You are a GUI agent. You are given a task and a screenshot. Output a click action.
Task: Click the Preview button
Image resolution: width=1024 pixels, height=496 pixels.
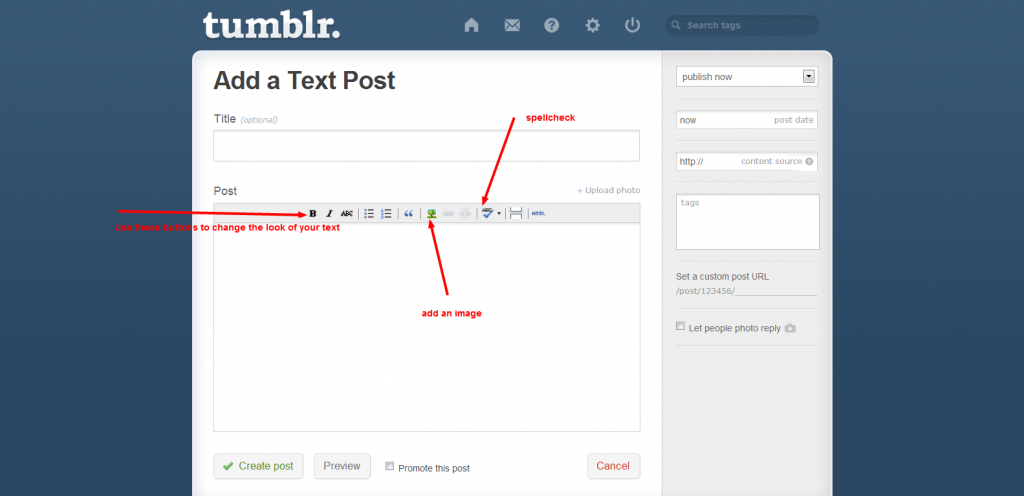pyautogui.click(x=342, y=466)
